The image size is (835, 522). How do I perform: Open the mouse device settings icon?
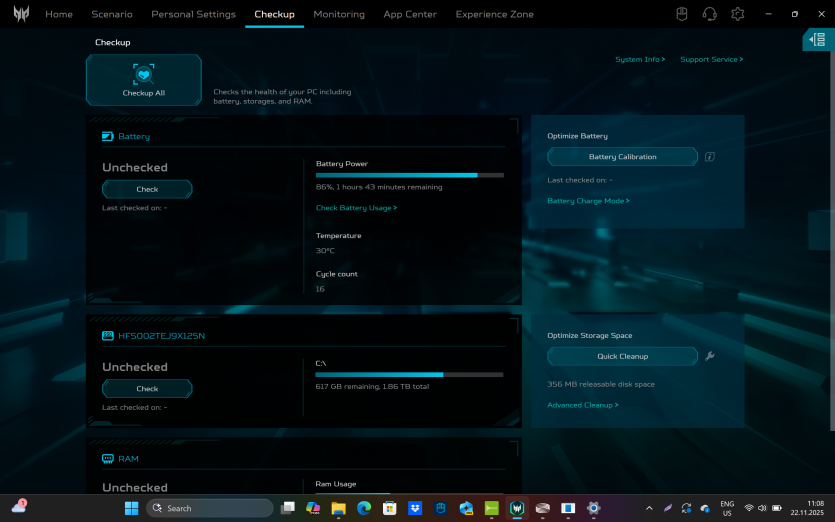pos(682,14)
